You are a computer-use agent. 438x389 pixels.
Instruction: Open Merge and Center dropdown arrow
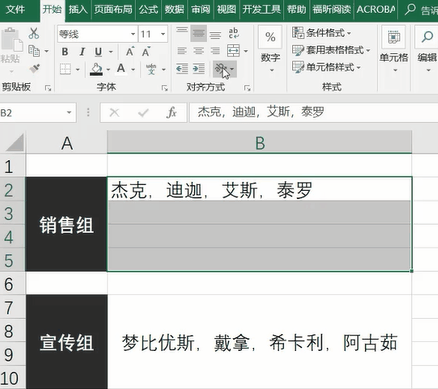click(246, 51)
